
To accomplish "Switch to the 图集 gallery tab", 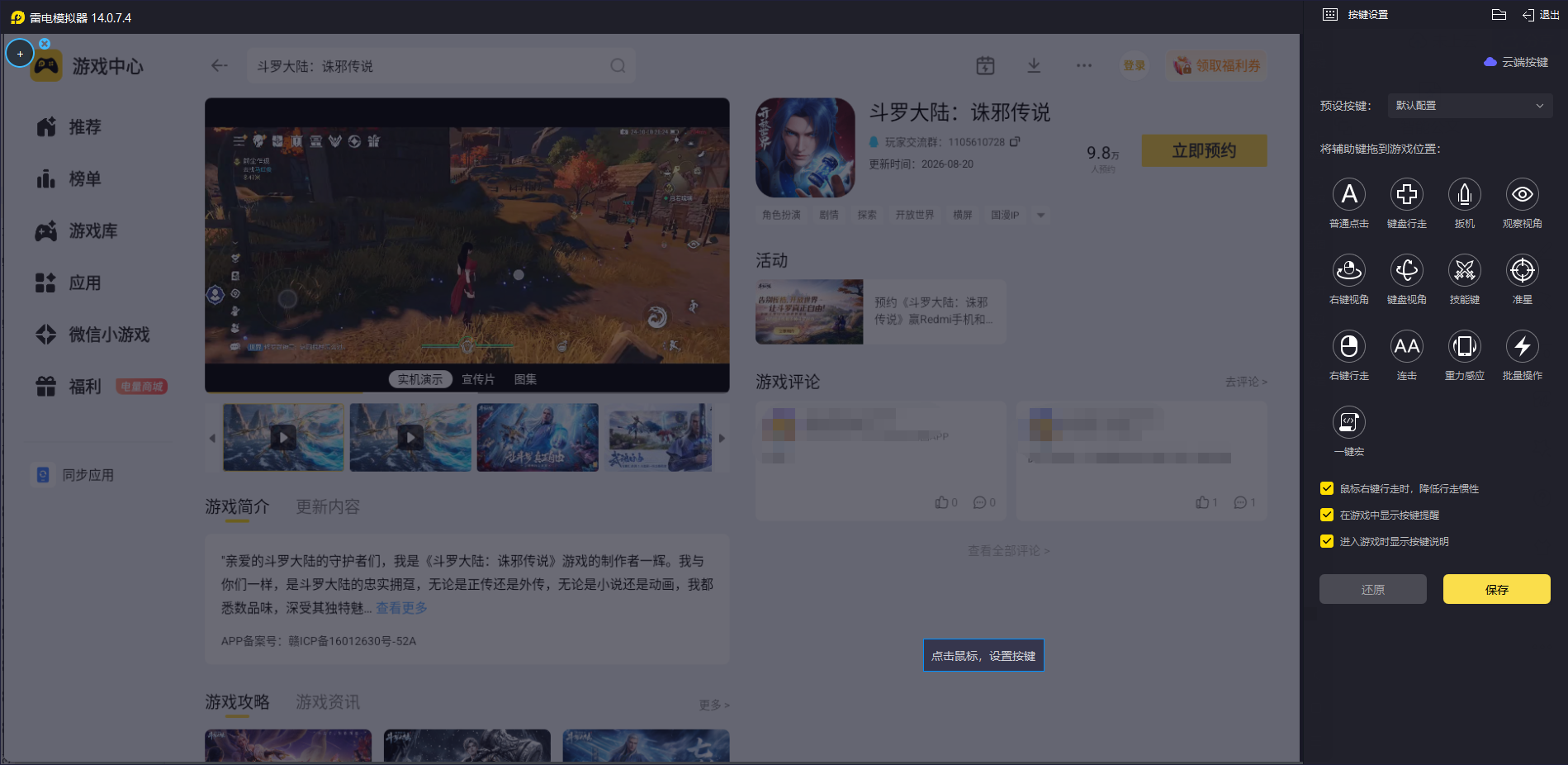I will point(525,379).
